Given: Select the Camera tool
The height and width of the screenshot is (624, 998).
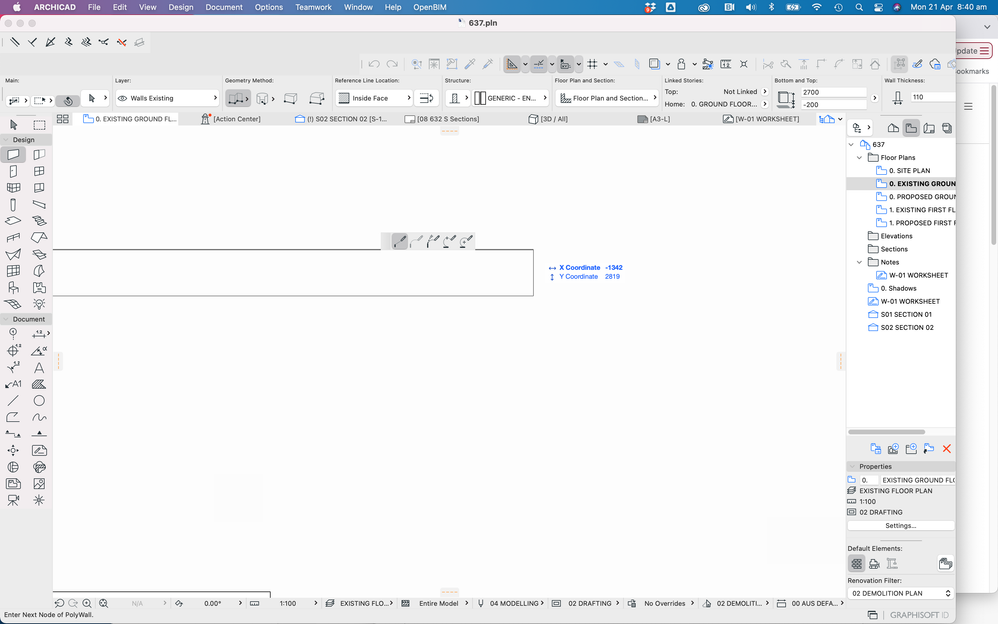Looking at the screenshot, I should tap(13, 500).
